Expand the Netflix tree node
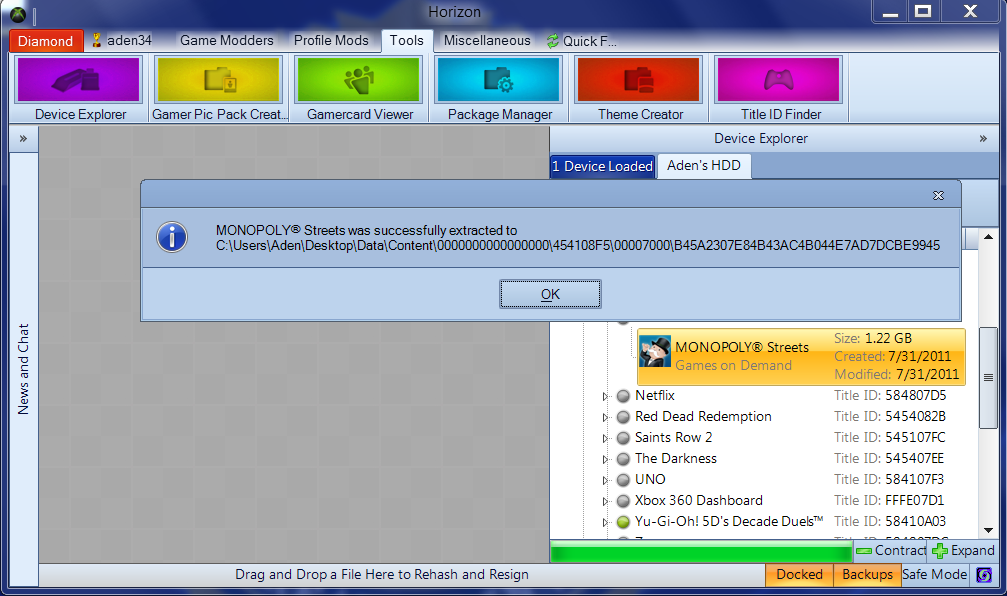The image size is (1007, 596). [x=605, y=397]
